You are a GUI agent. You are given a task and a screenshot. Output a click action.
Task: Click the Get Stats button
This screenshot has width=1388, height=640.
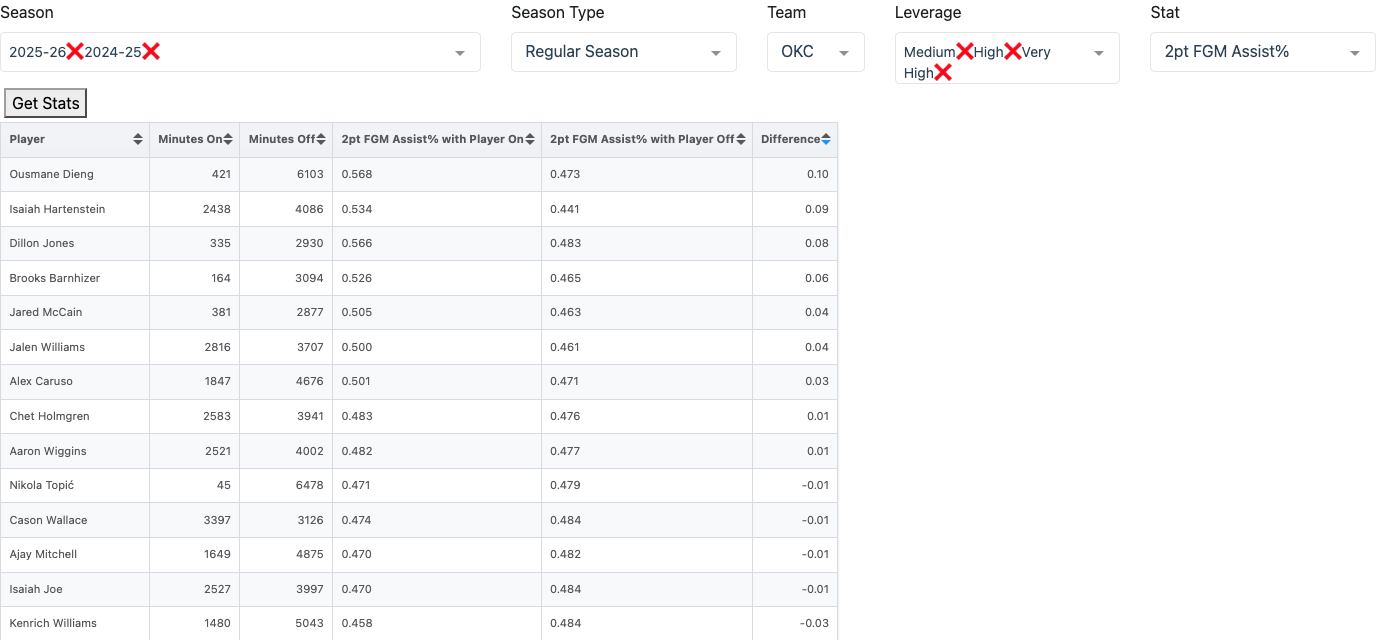tap(46, 103)
